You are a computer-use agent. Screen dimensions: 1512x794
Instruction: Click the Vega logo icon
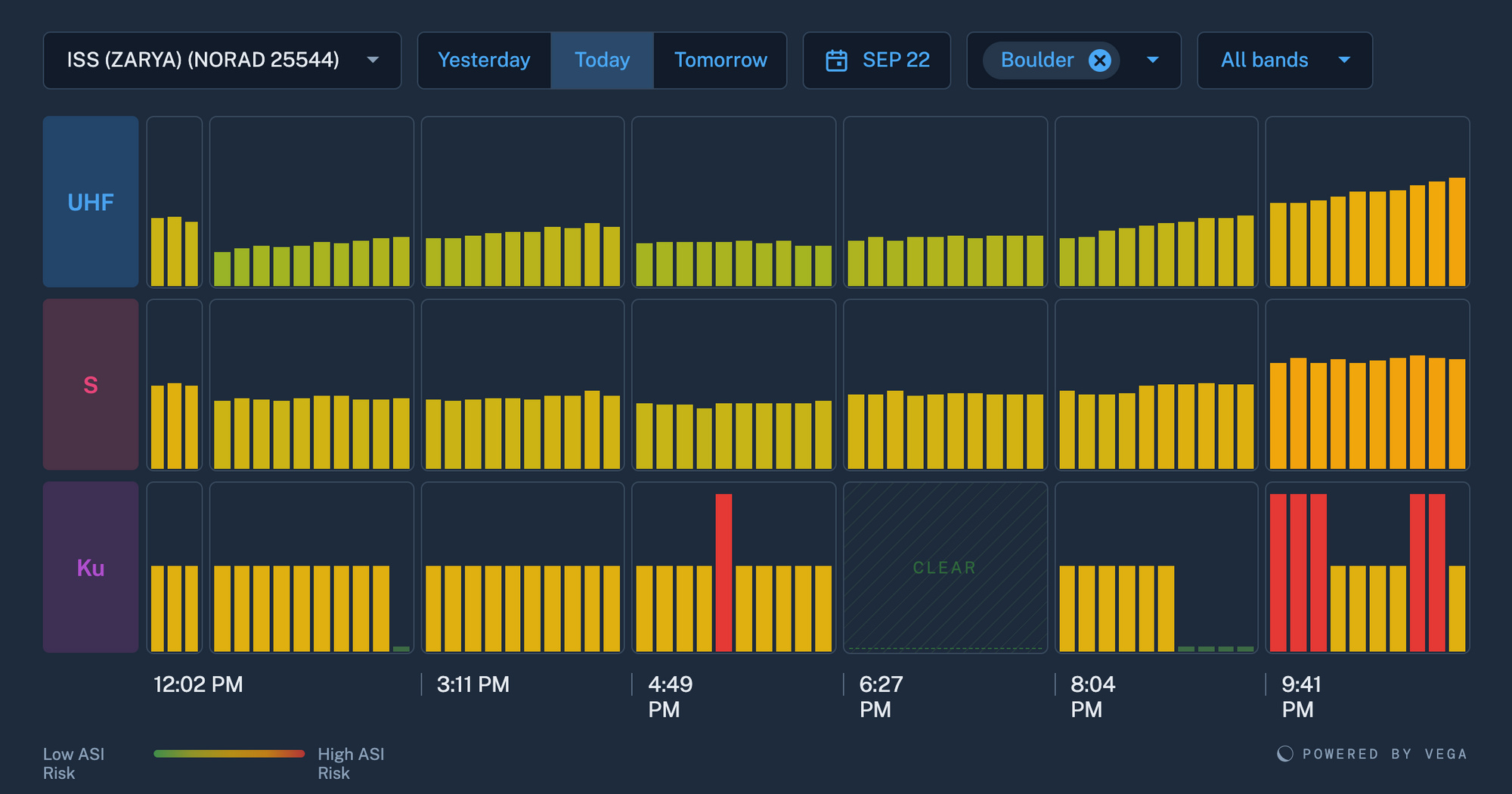click(x=1285, y=754)
